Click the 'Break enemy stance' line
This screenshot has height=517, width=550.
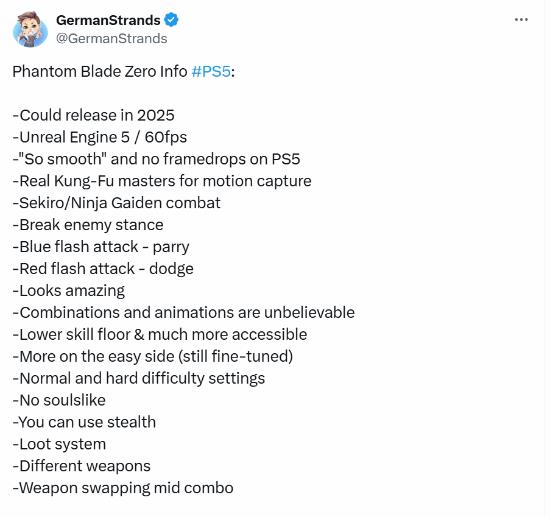coord(88,225)
